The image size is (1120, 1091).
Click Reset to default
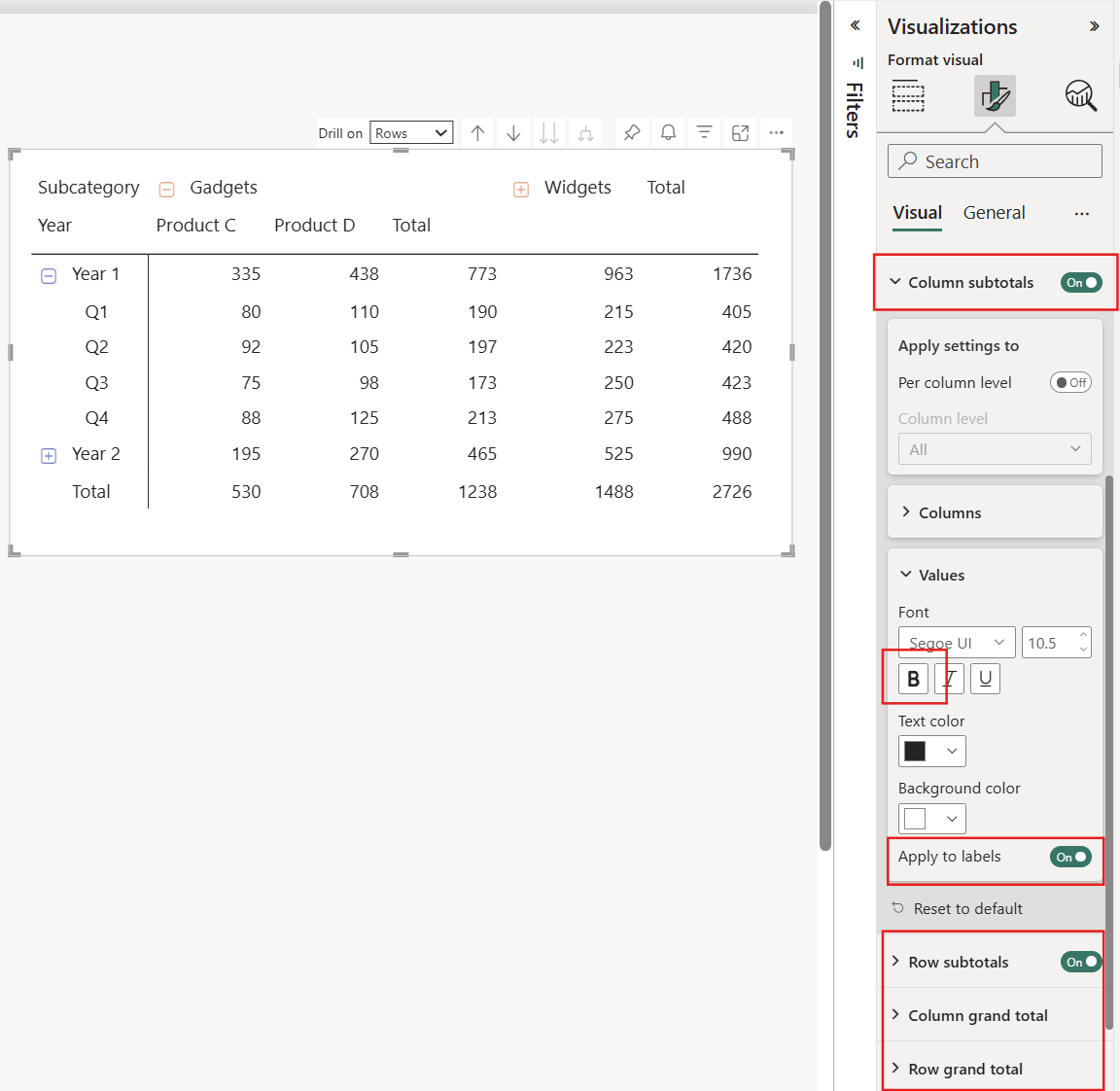coord(957,909)
